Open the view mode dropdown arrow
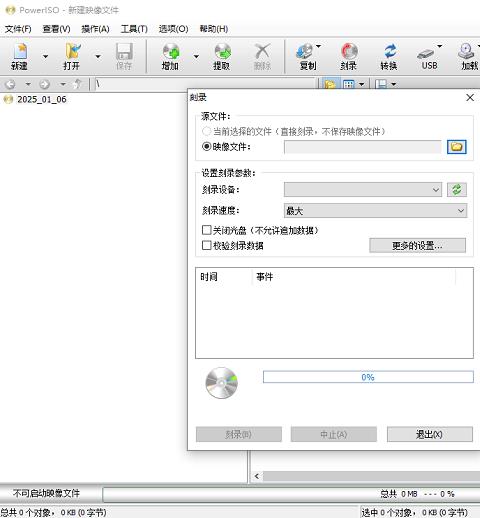The image size is (480, 518). pyautogui.click(x=362, y=84)
